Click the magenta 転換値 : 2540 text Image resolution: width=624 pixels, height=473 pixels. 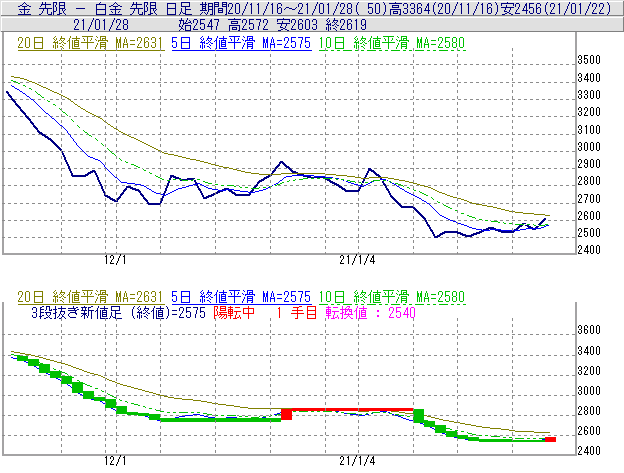(x=370, y=313)
